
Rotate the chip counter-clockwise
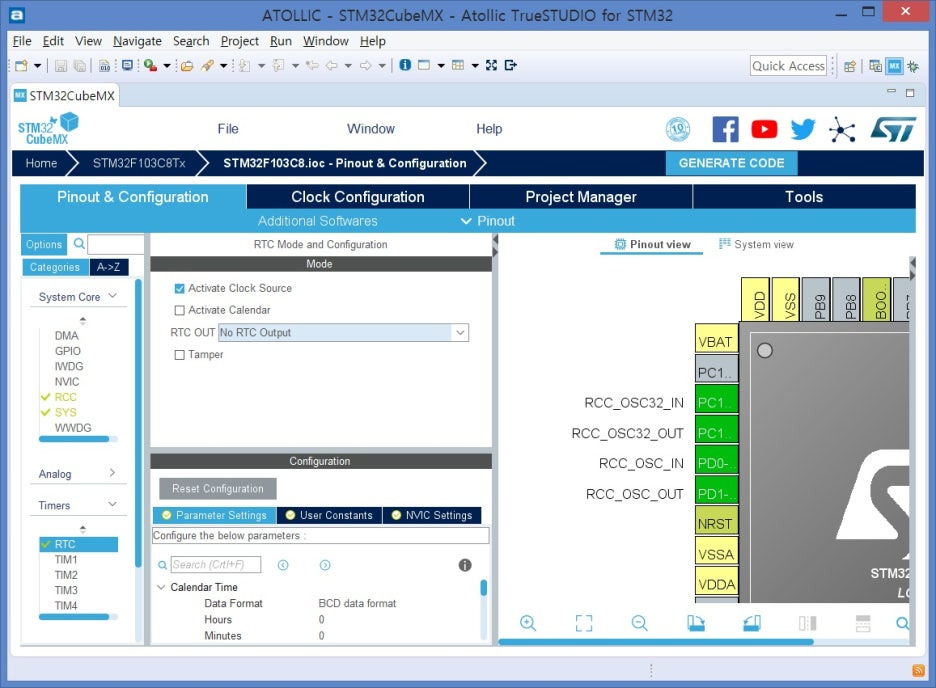coord(752,623)
